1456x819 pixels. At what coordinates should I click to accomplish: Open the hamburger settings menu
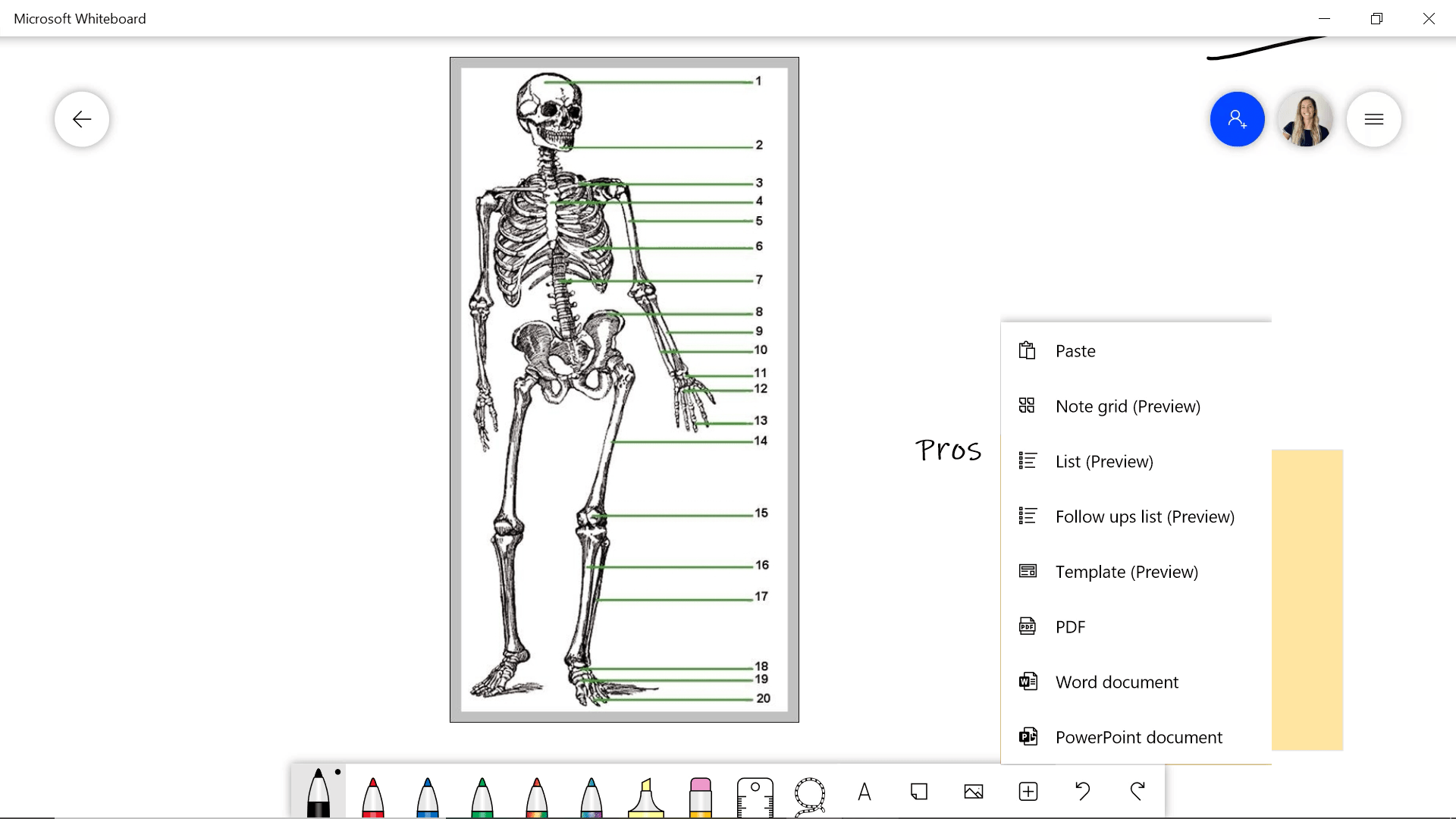tap(1374, 119)
